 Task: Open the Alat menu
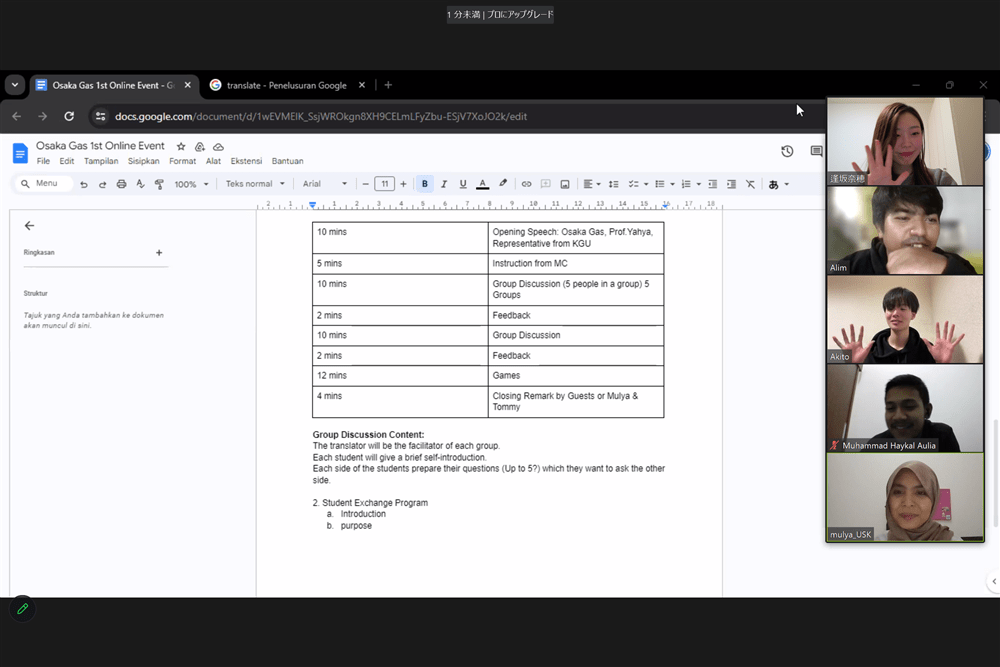tap(213, 161)
